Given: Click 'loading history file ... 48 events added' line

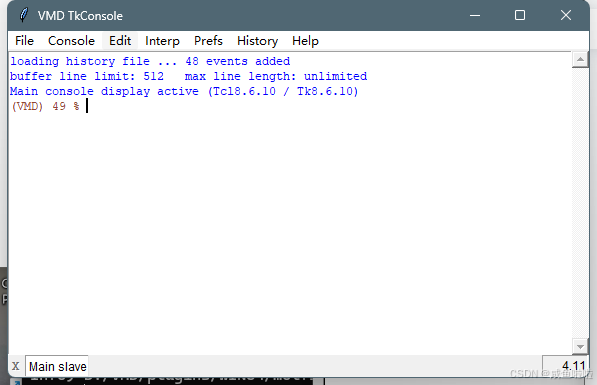Looking at the screenshot, I should 150,61.
